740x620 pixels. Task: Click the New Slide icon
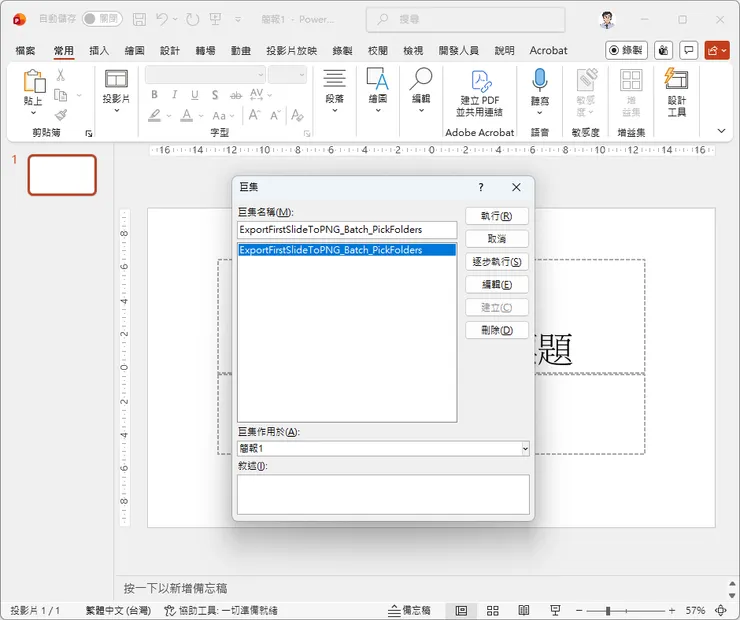(116, 79)
